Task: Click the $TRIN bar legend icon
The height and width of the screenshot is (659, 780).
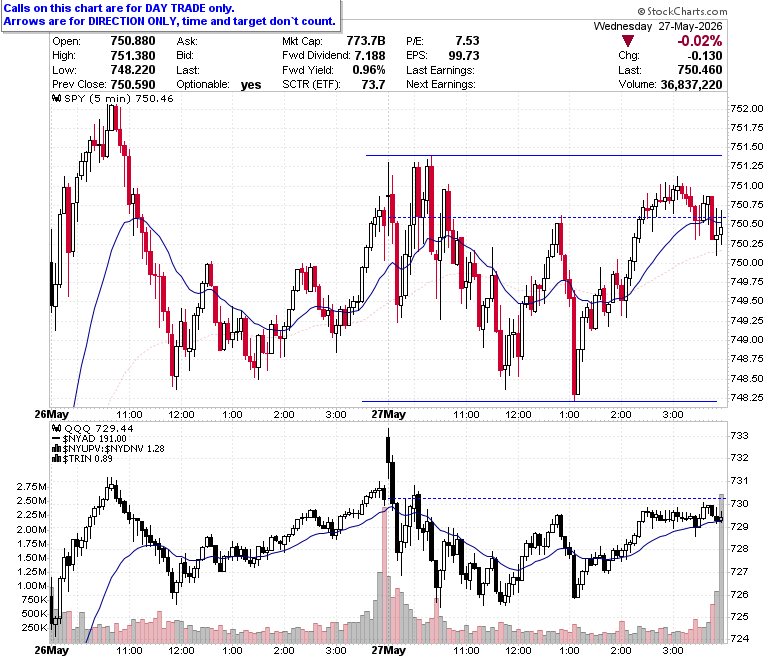Action: 57,459
